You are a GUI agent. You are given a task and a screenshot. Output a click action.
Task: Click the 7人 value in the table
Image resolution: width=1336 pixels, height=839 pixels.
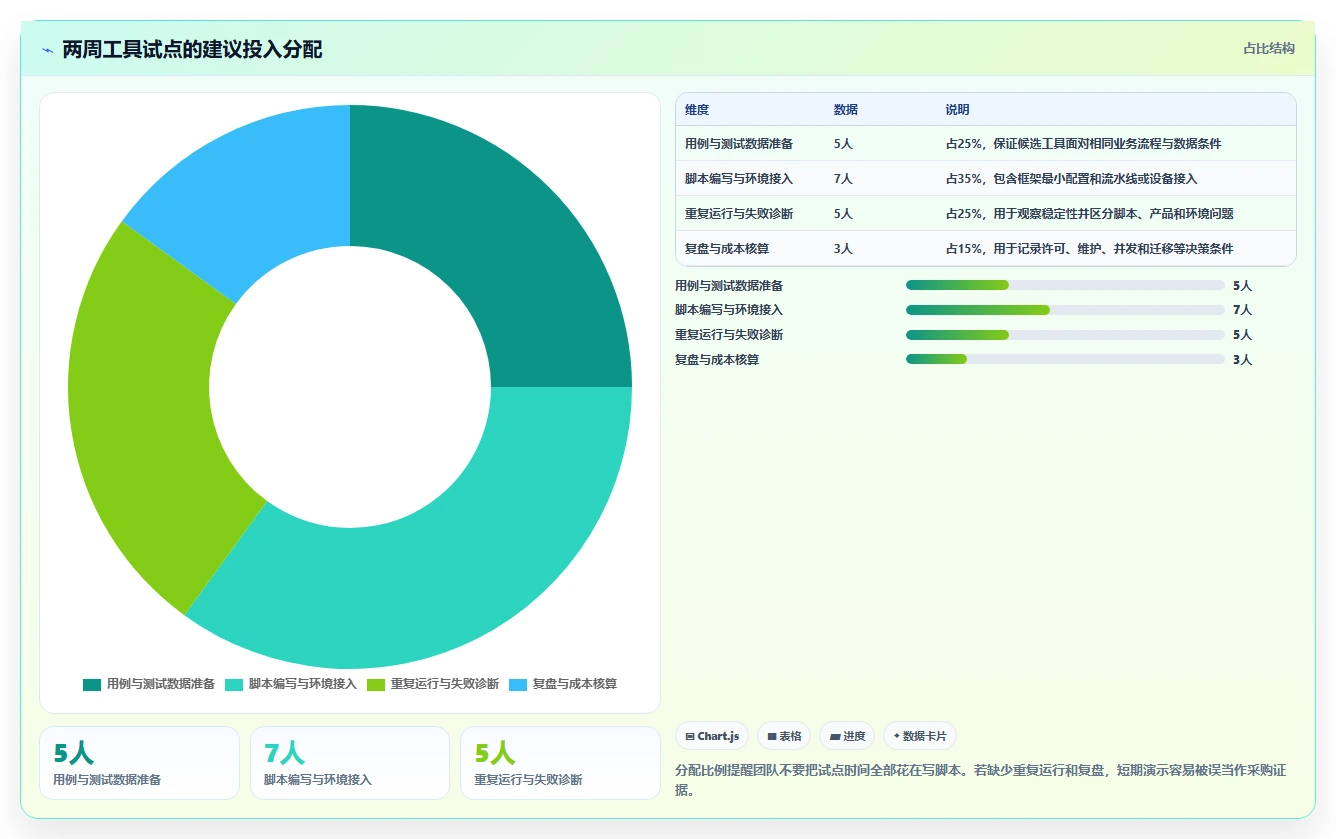843,179
